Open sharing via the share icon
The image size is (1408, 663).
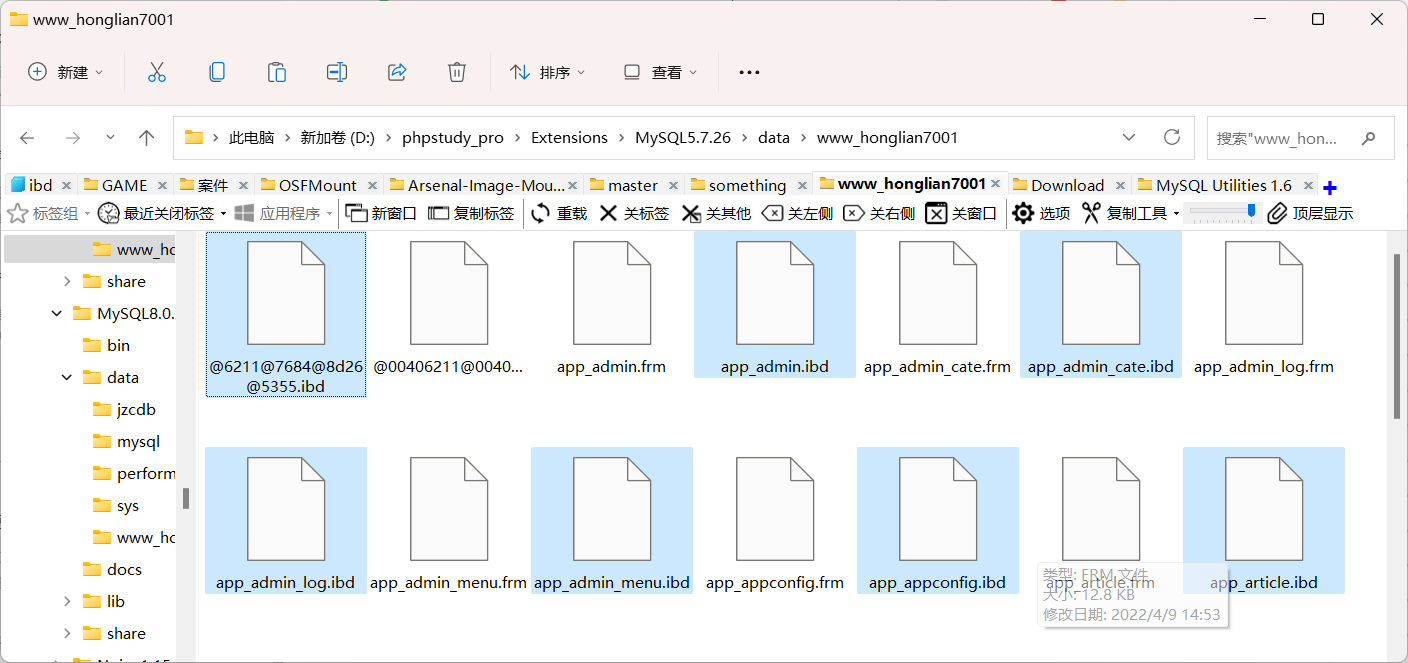click(x=397, y=71)
